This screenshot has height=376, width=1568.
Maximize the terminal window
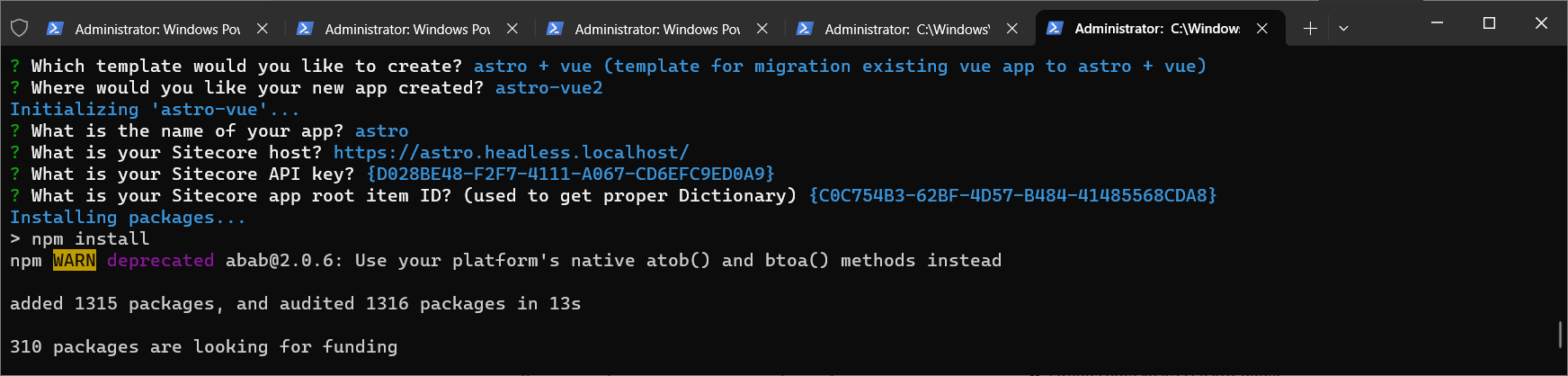(x=1489, y=23)
